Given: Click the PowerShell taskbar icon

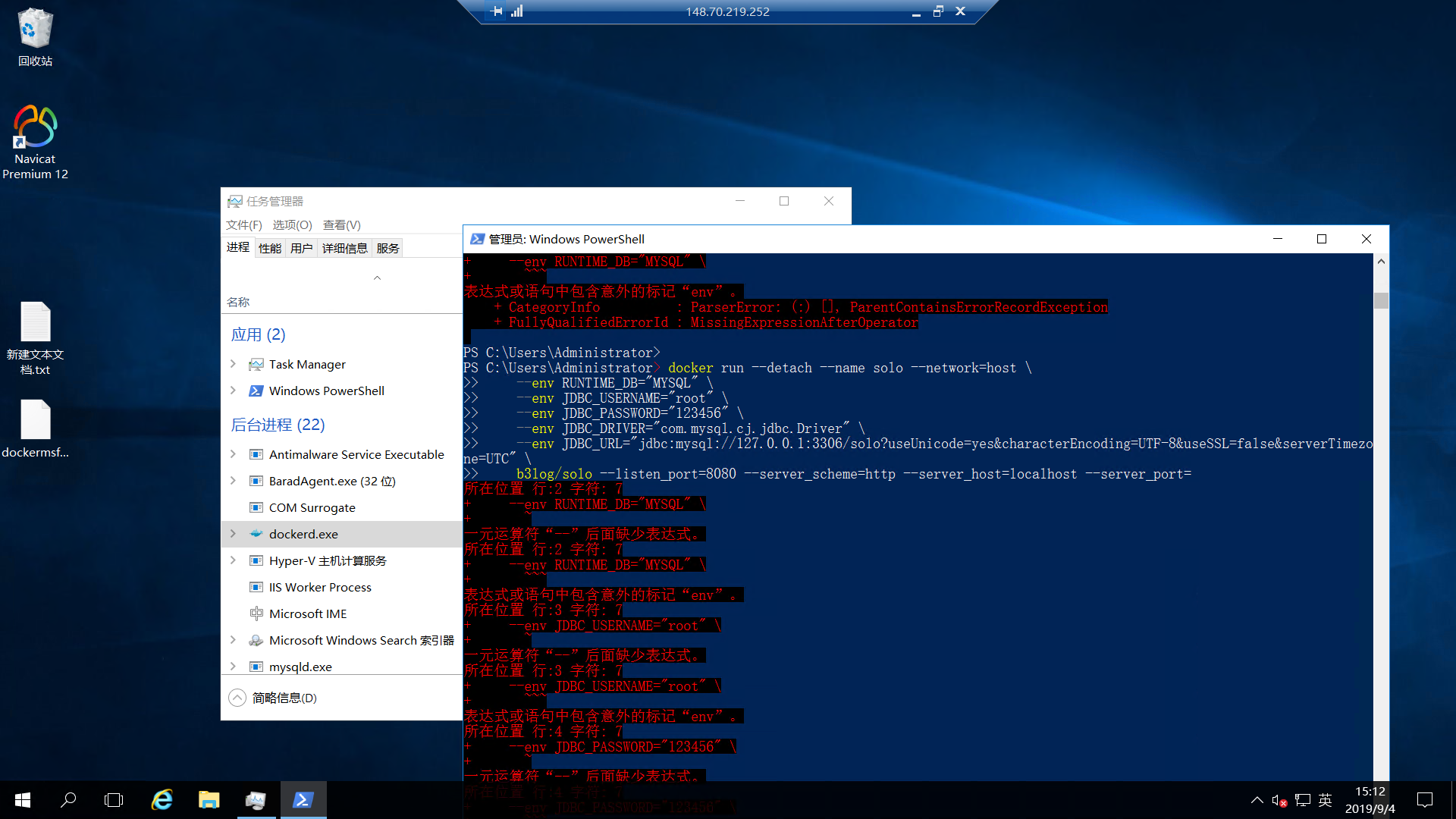Looking at the screenshot, I should pyautogui.click(x=303, y=799).
